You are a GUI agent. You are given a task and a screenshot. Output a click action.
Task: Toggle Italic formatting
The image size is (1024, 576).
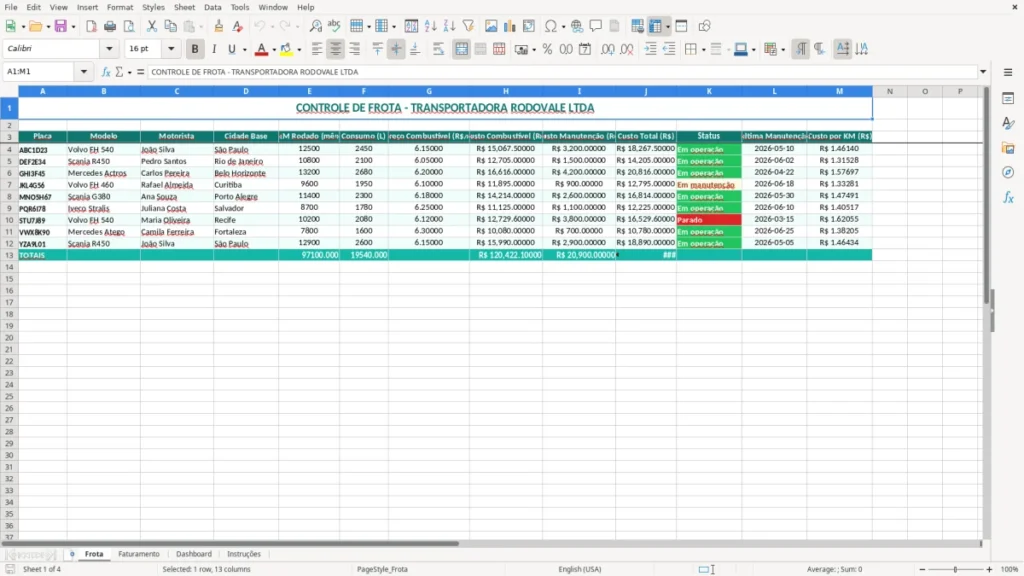pyautogui.click(x=214, y=49)
